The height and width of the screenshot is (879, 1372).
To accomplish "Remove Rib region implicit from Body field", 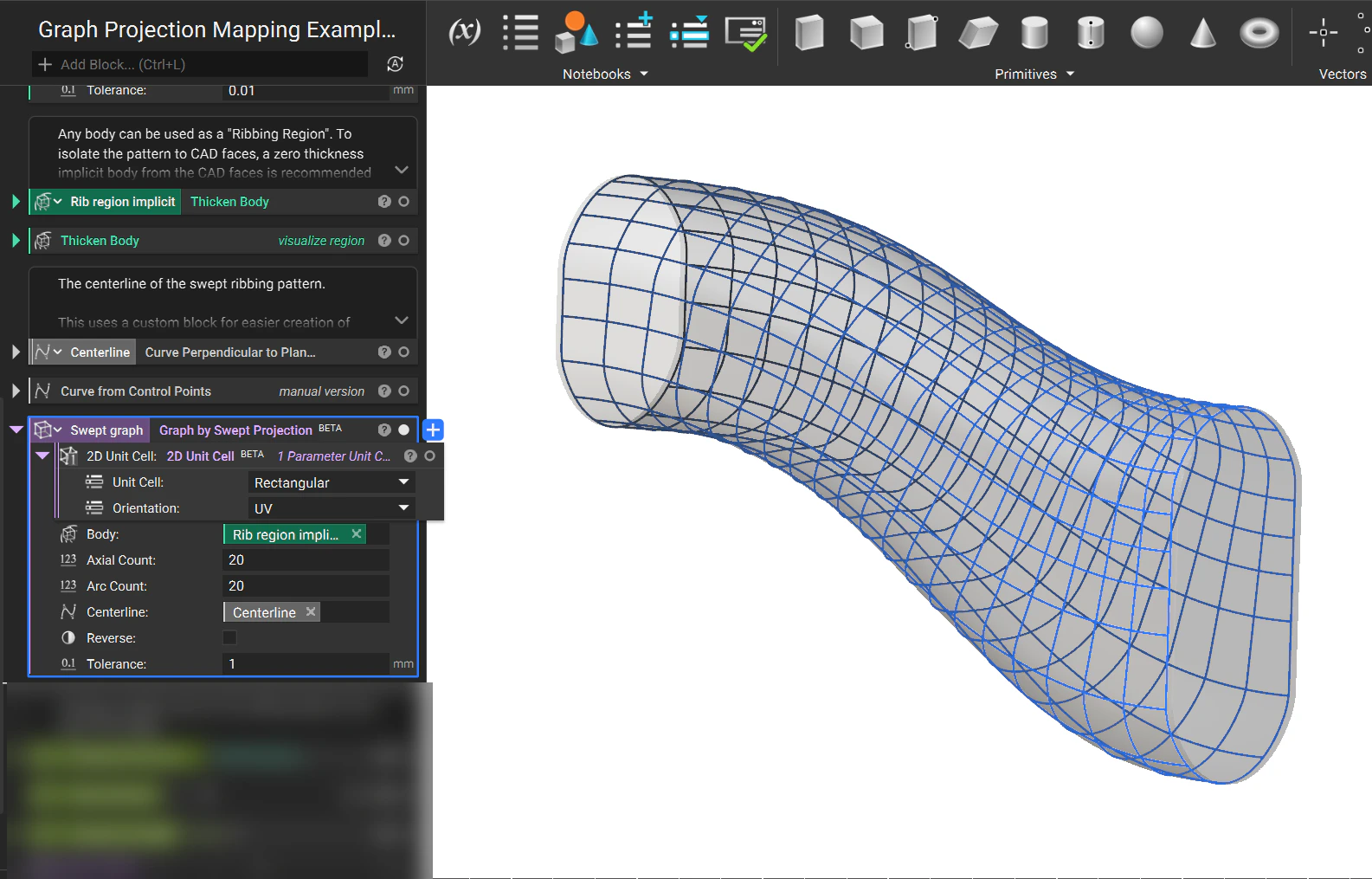I will coord(356,534).
